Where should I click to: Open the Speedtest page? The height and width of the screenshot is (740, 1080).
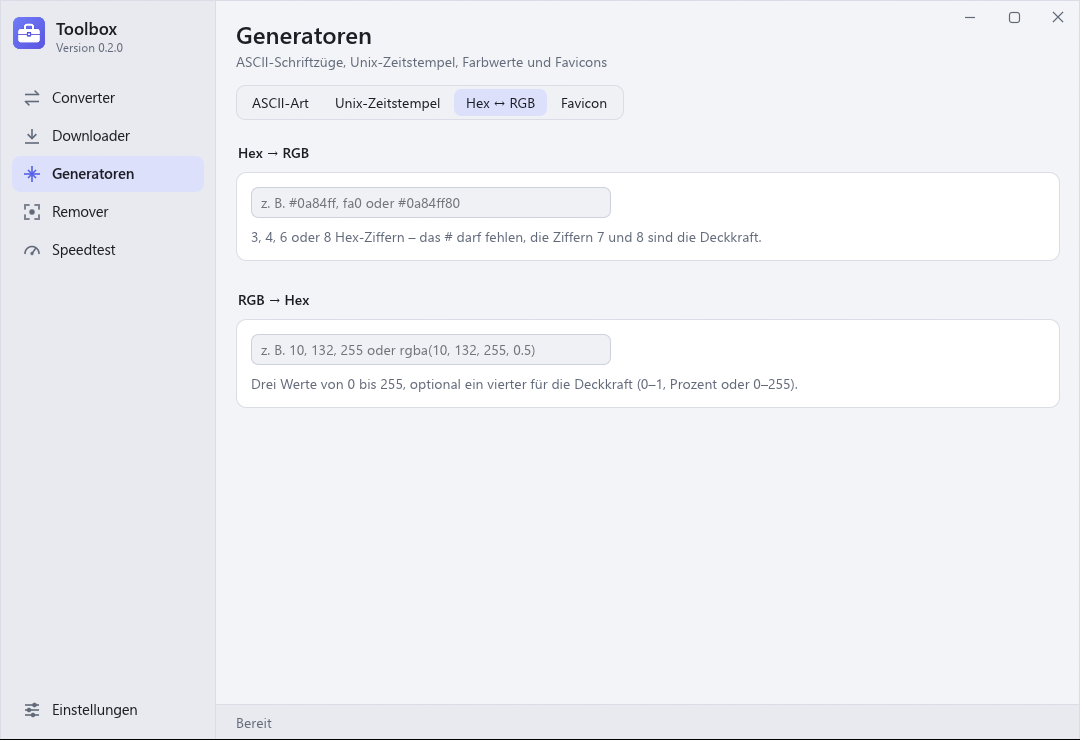point(108,249)
